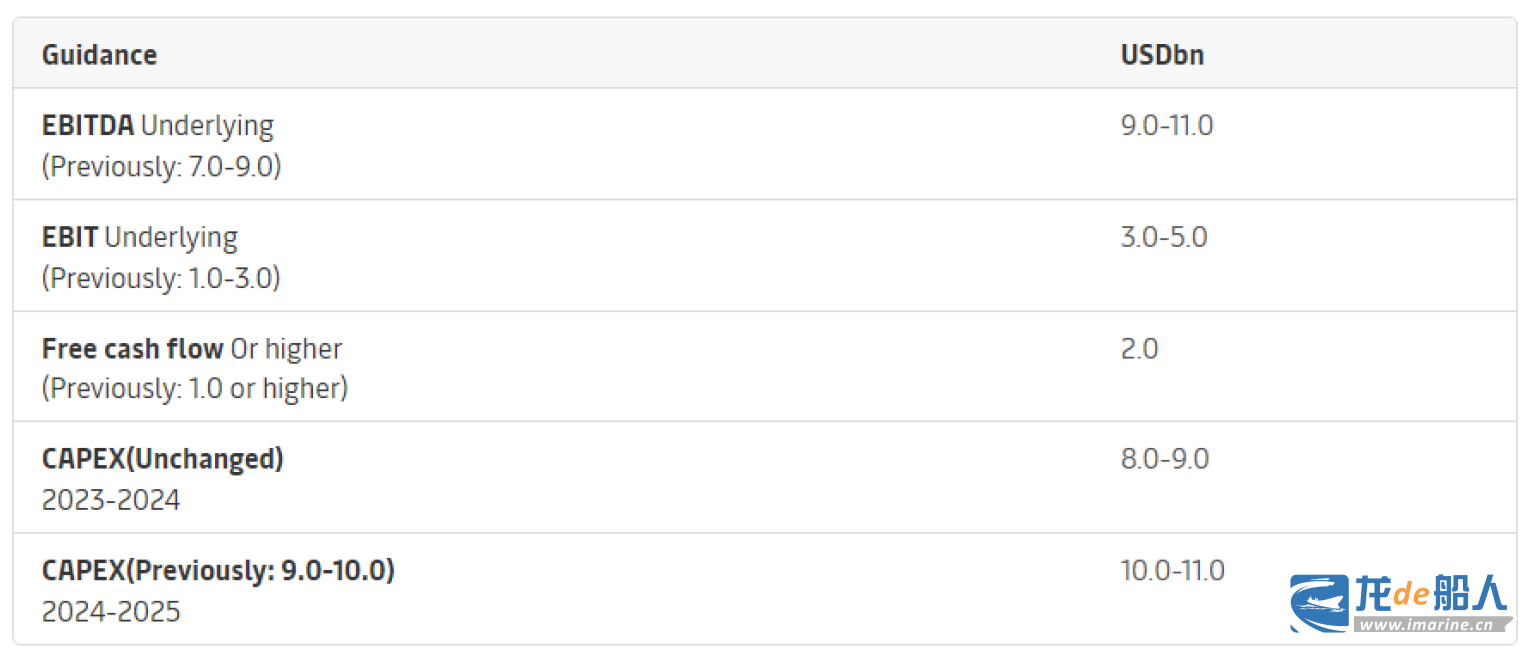Click the Previously: 1.0-3.0 note

161,278
